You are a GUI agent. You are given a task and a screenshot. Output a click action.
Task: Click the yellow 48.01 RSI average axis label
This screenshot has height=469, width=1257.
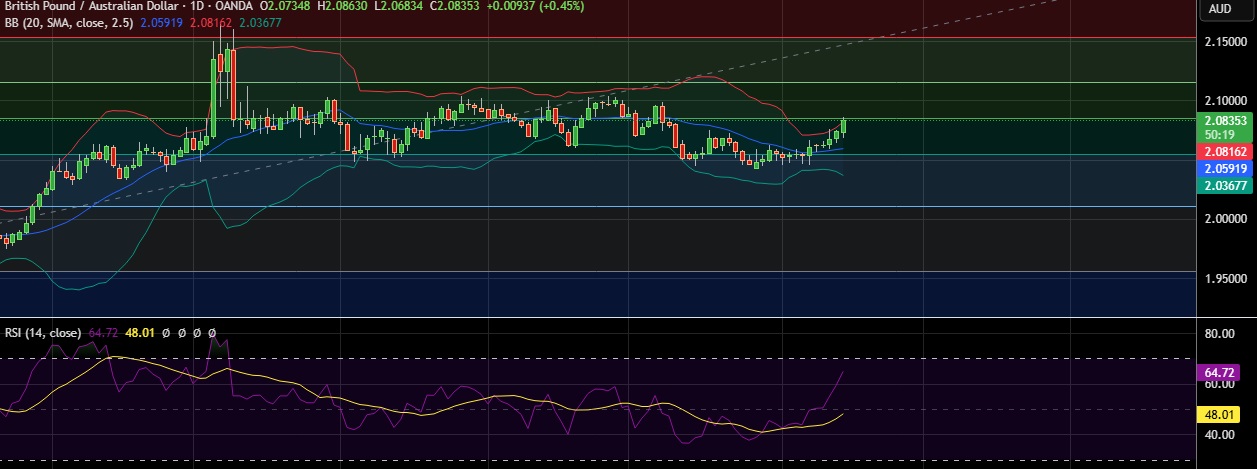[1218, 415]
